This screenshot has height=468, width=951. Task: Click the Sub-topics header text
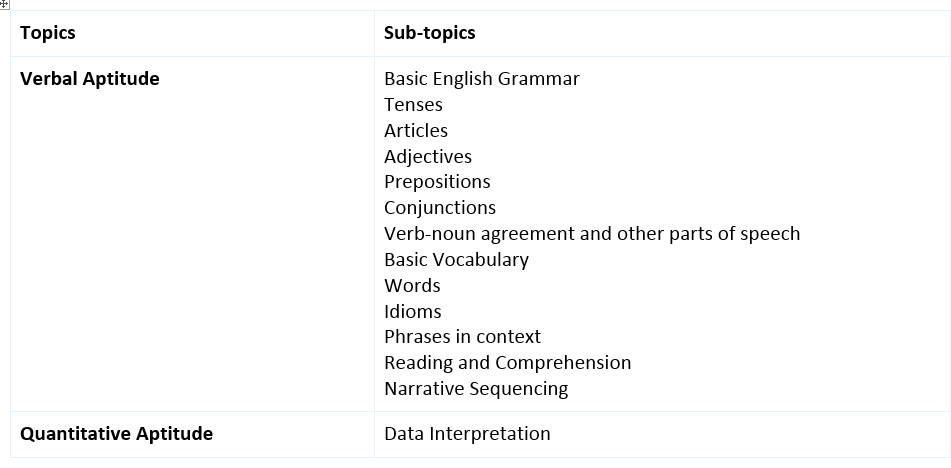coord(429,33)
